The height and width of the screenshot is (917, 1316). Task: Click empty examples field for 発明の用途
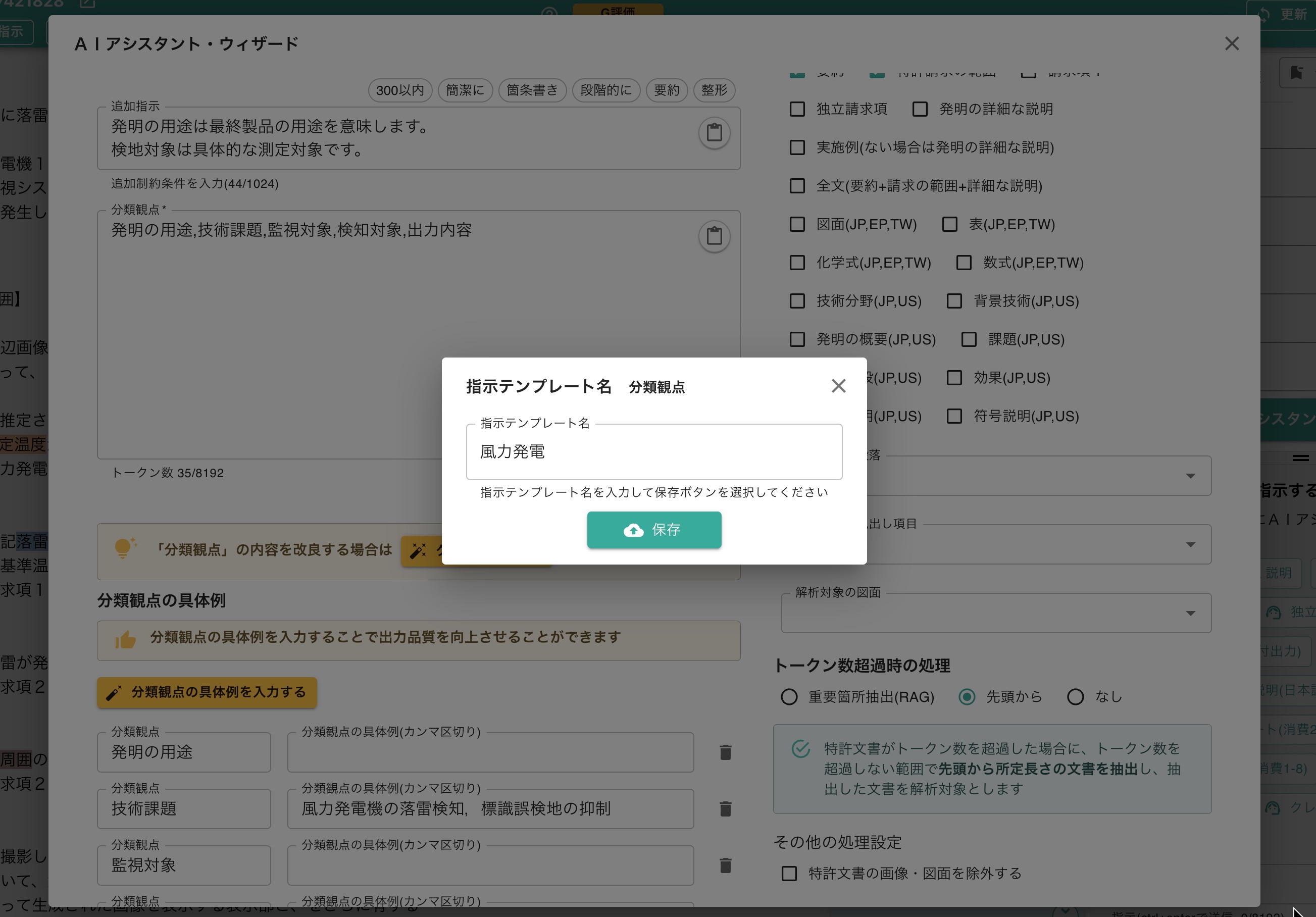pyautogui.click(x=491, y=752)
